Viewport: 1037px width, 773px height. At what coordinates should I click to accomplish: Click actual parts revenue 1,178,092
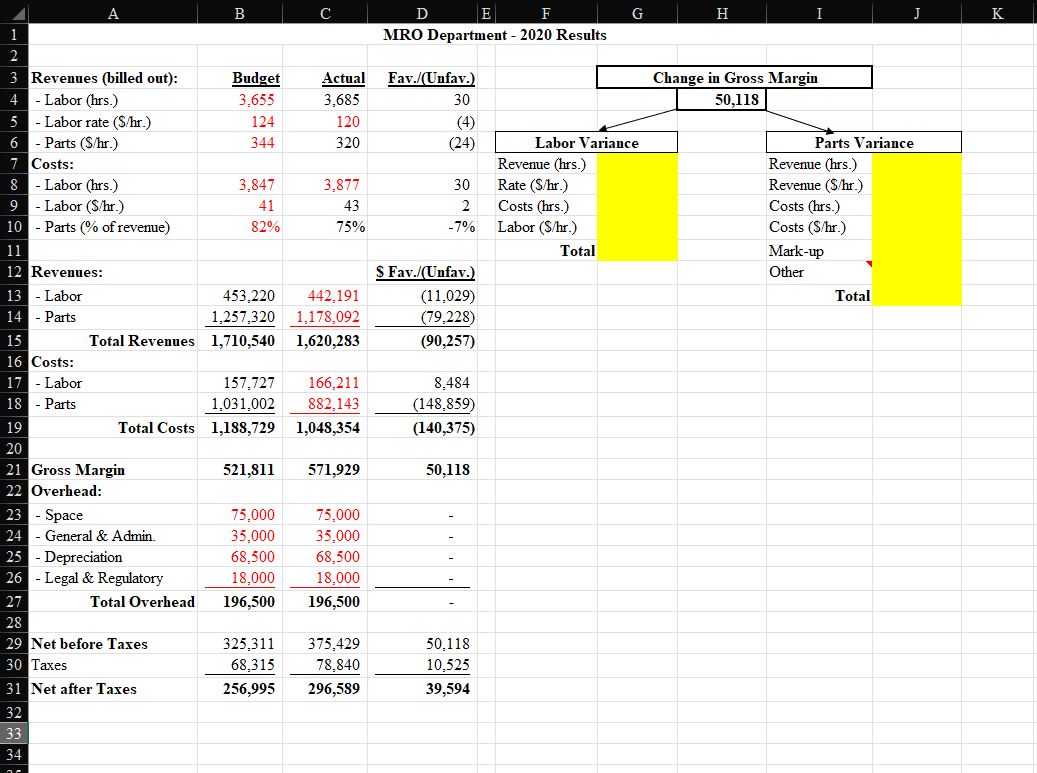pos(327,317)
